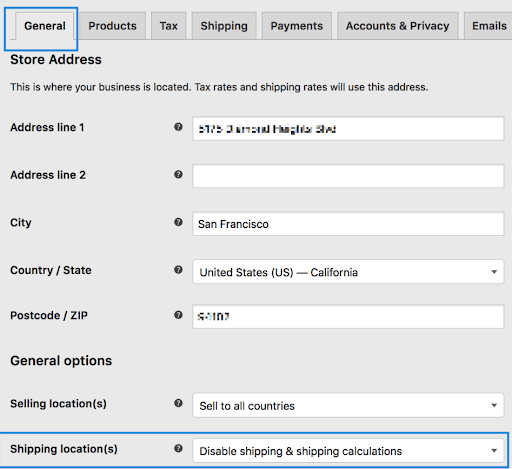
Task: Switch to the Emails tab
Action: click(x=489, y=26)
